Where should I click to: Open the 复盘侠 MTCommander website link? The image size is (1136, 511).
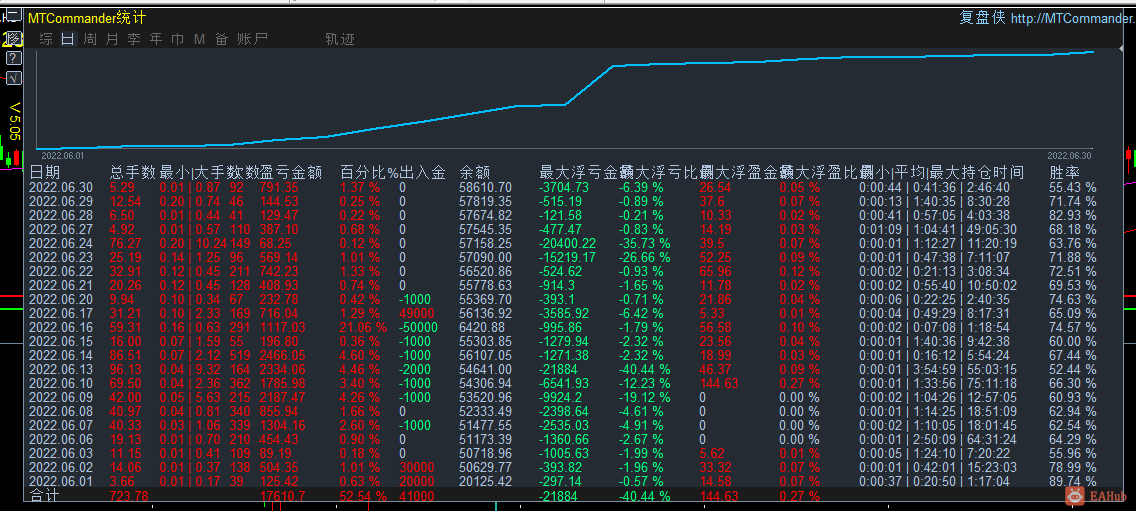click(x=1047, y=18)
